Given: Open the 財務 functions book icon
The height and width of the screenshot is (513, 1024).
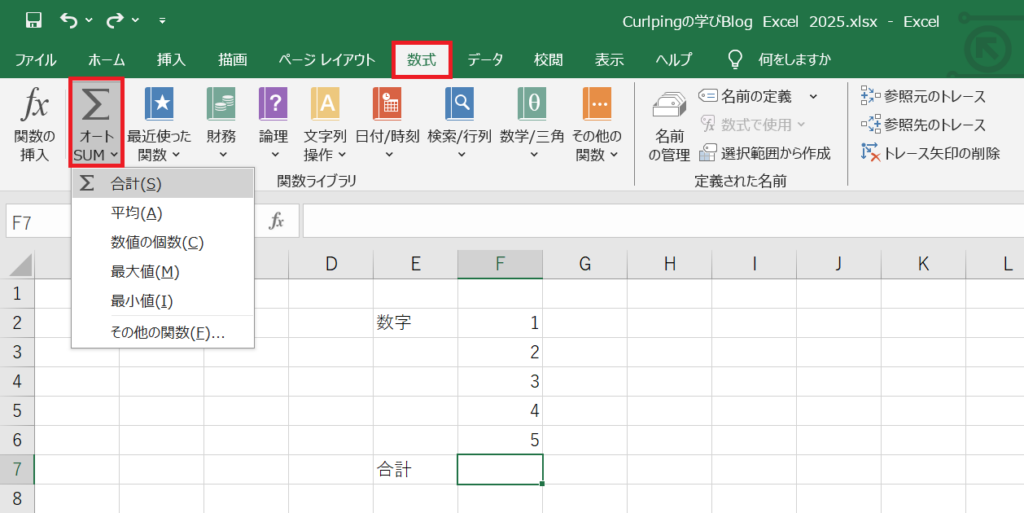Looking at the screenshot, I should (221, 104).
